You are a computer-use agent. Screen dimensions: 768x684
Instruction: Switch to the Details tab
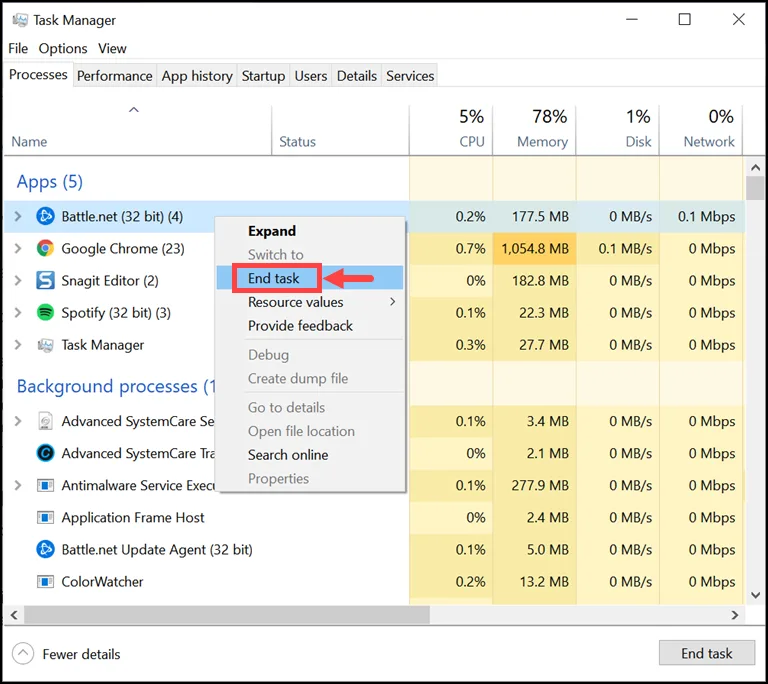357,76
